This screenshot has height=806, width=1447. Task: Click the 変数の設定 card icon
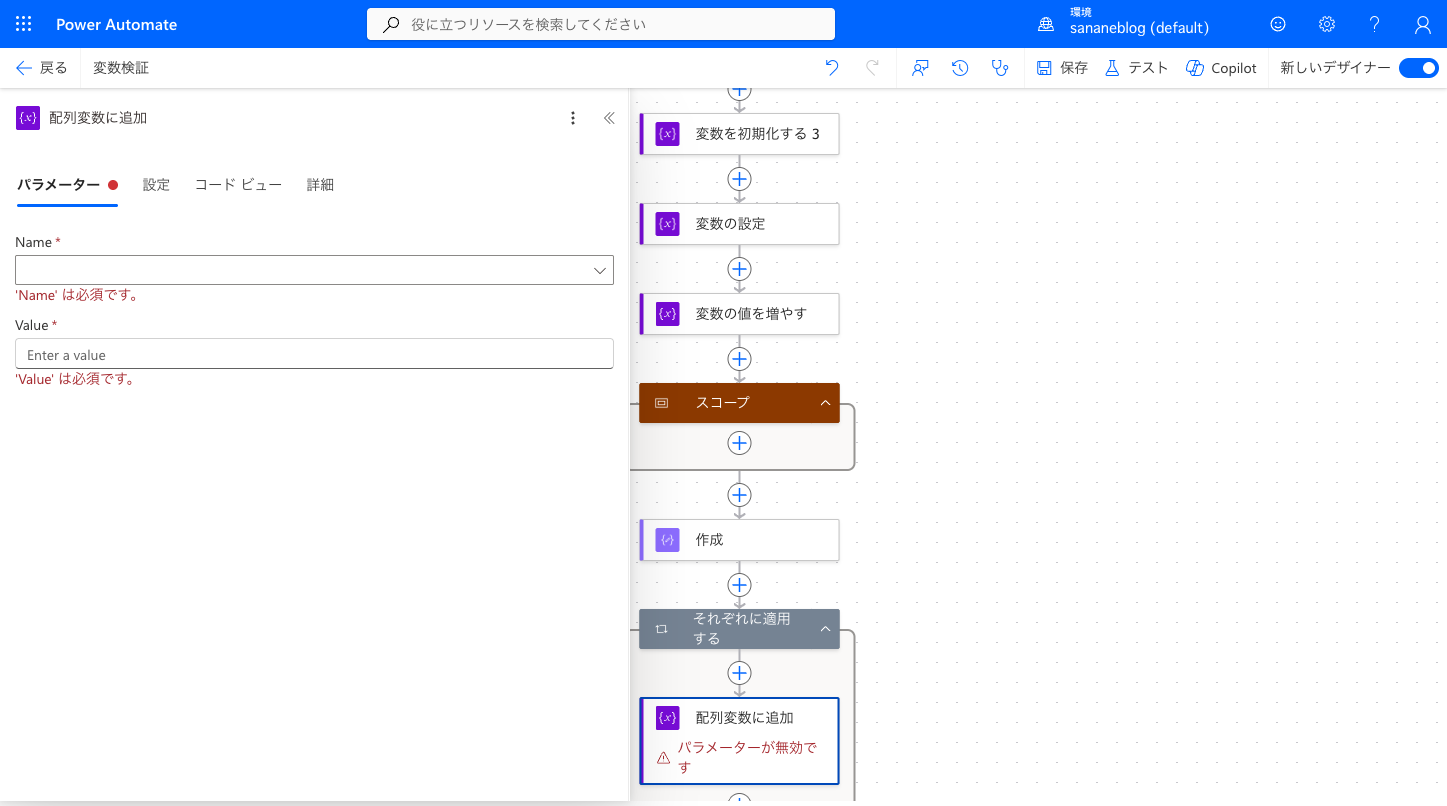point(667,224)
